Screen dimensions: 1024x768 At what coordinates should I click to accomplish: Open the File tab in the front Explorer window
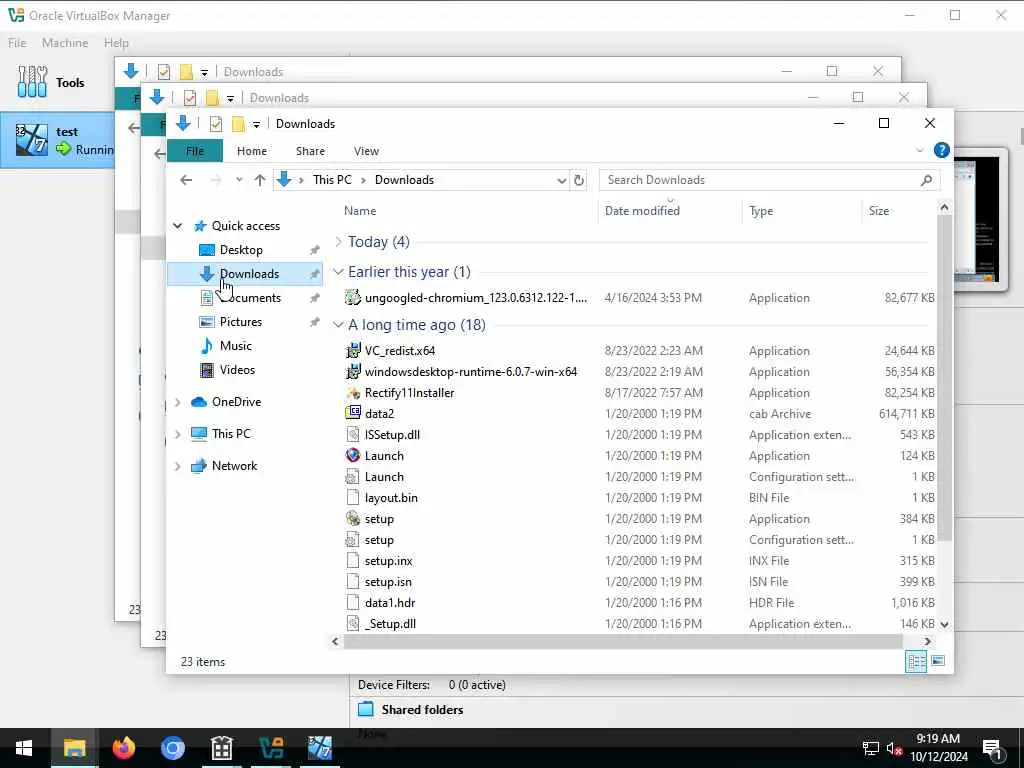[x=195, y=151]
